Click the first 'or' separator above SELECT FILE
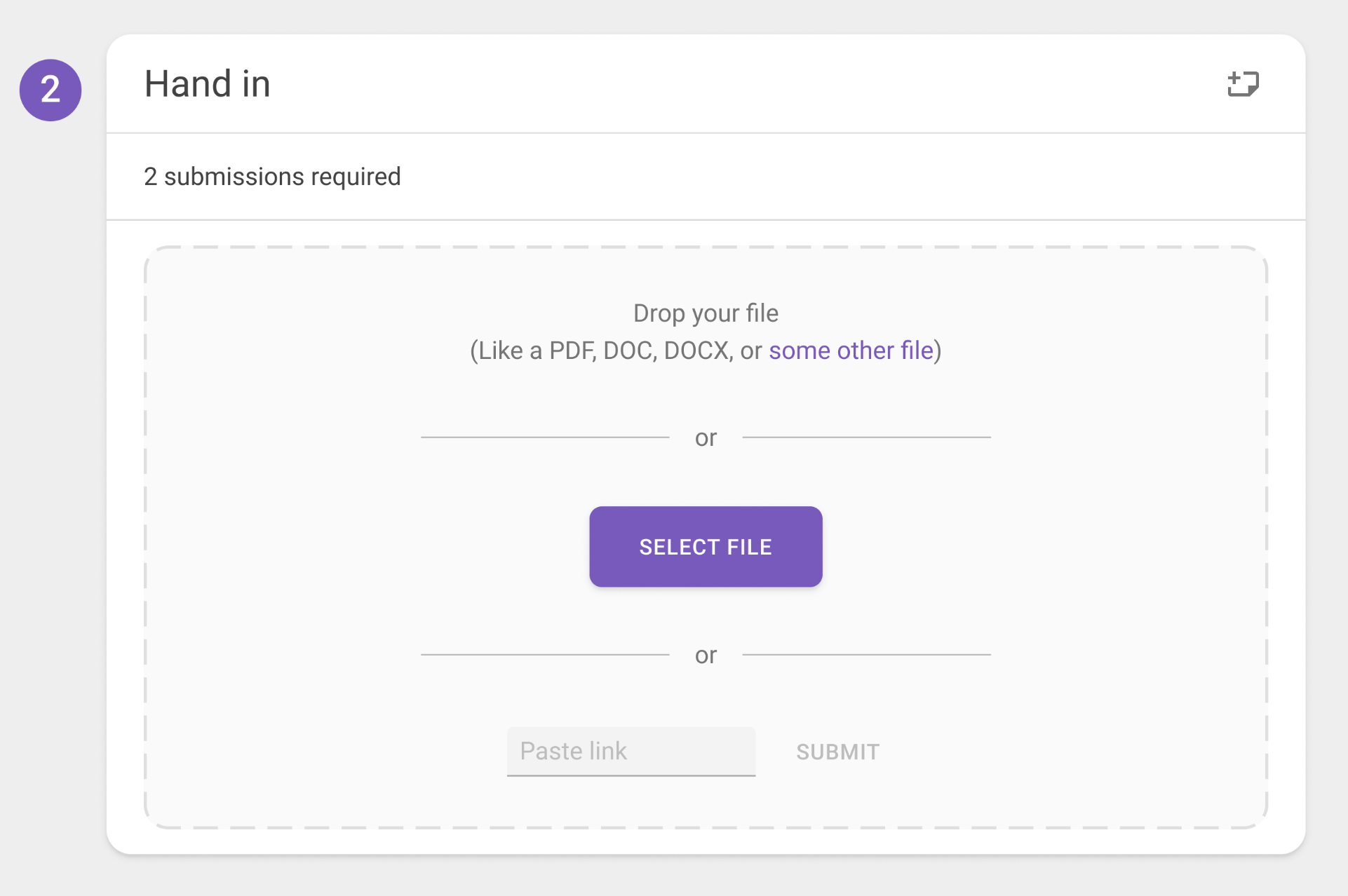The width and height of the screenshot is (1348, 896). [706, 437]
